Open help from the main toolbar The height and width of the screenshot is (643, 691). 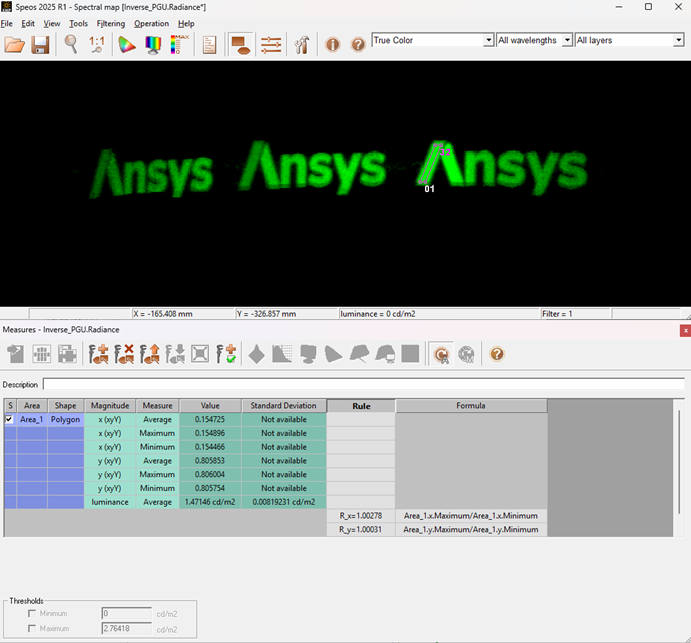click(358, 45)
